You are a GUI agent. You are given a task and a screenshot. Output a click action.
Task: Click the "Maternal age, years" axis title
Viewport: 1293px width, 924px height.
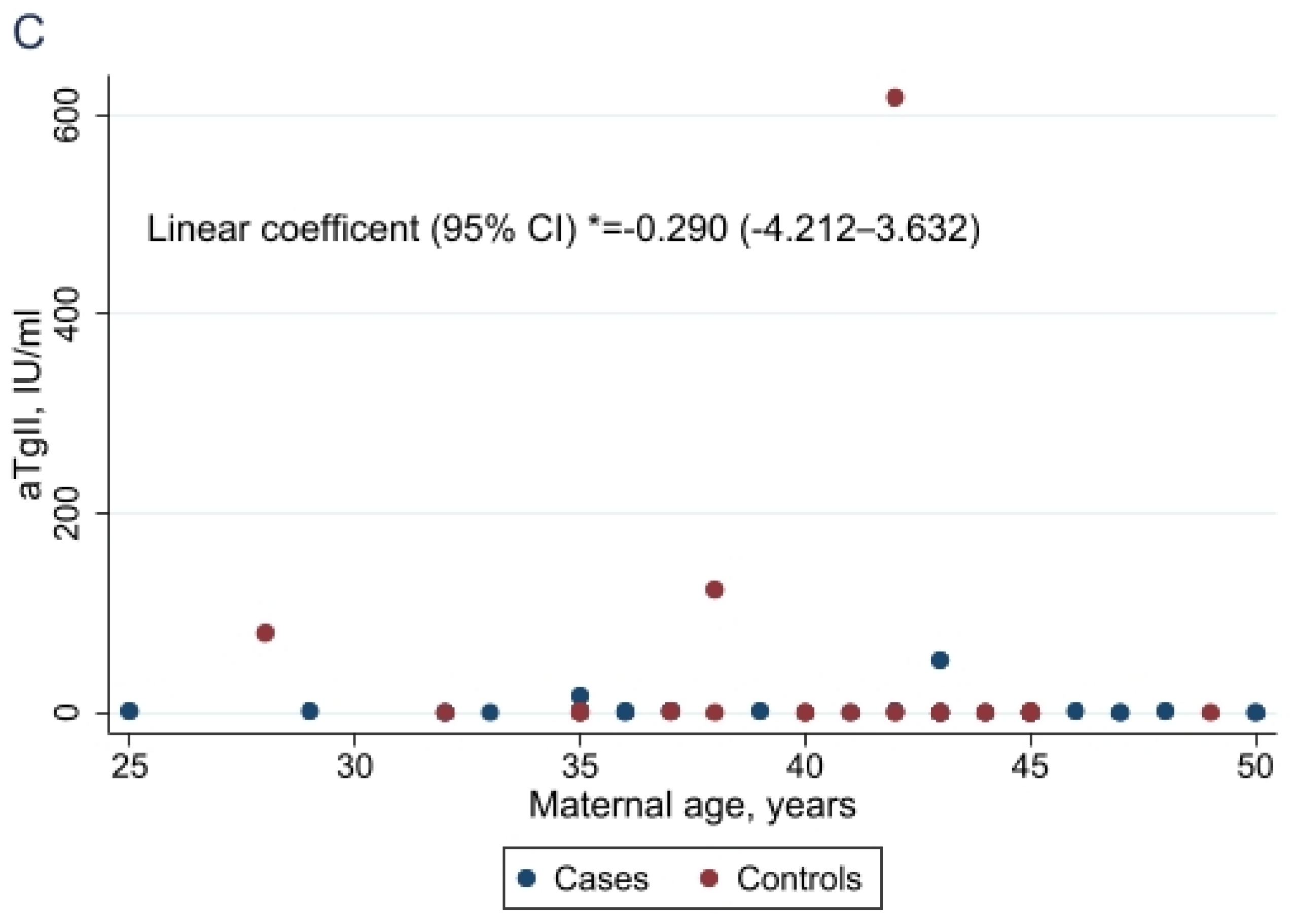coord(692,806)
